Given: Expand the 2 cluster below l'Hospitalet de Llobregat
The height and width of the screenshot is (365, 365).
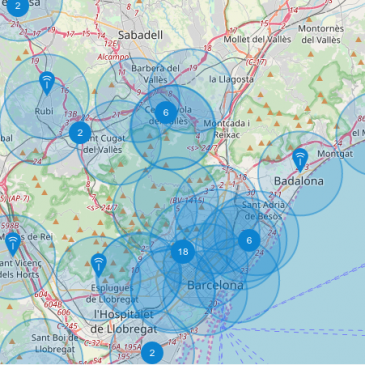Looking at the screenshot, I should tap(152, 353).
